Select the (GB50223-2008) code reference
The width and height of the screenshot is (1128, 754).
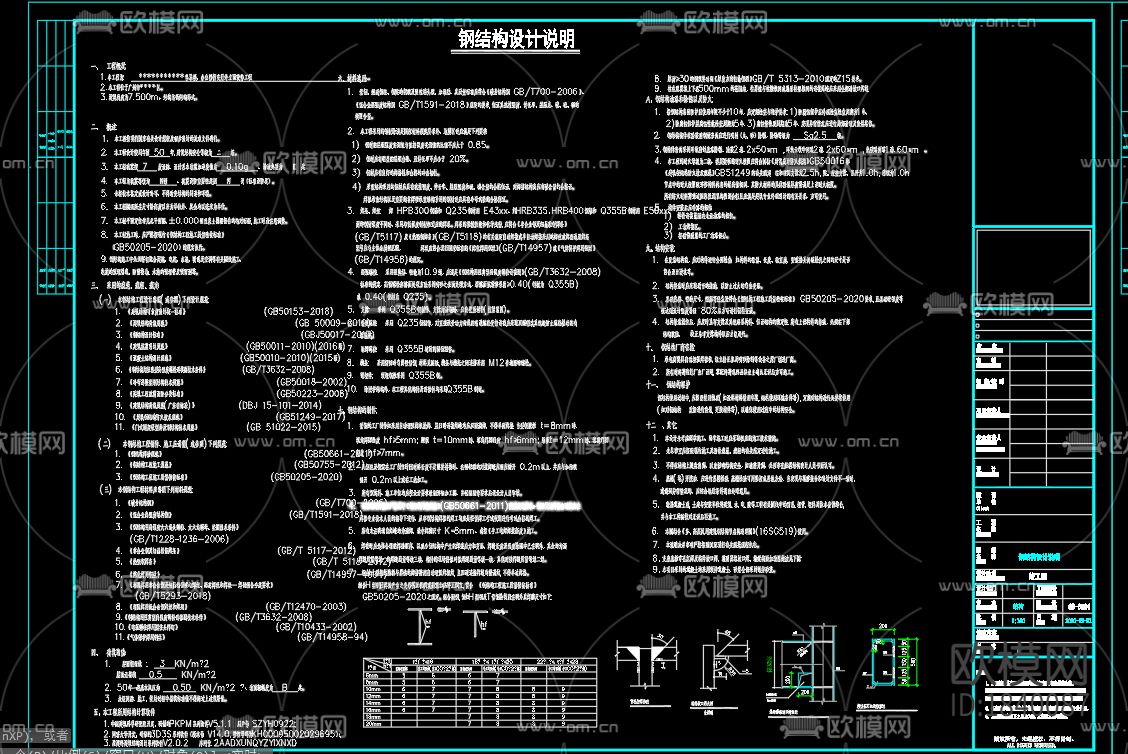point(311,394)
